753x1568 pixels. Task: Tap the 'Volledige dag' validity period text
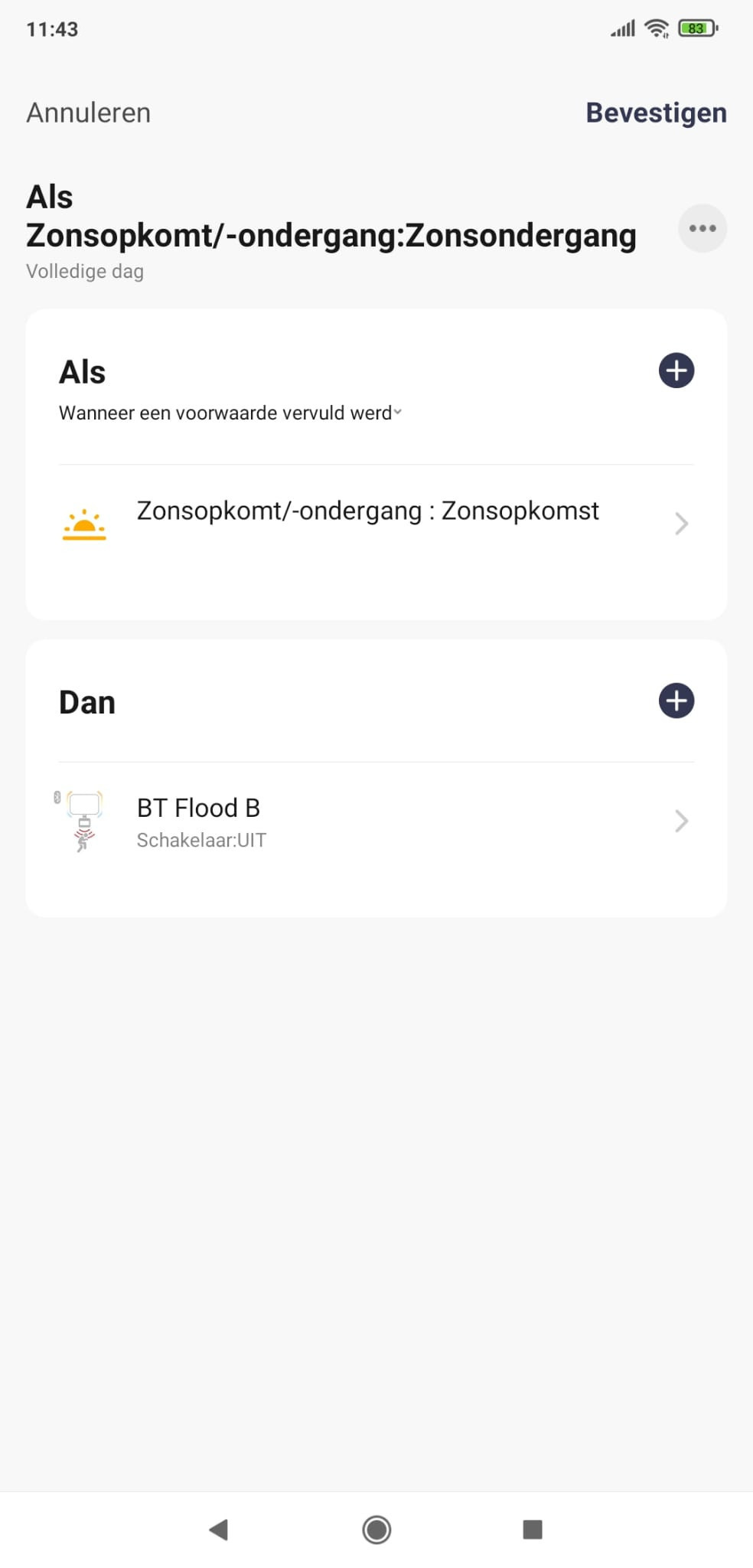coord(85,271)
